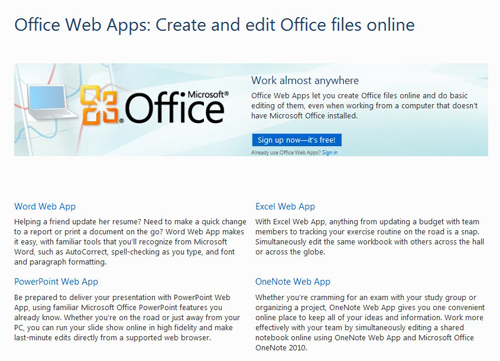This screenshot has height=361, width=500.
Task: Click the PowerPoint Web App description paragraph
Action: [127, 317]
